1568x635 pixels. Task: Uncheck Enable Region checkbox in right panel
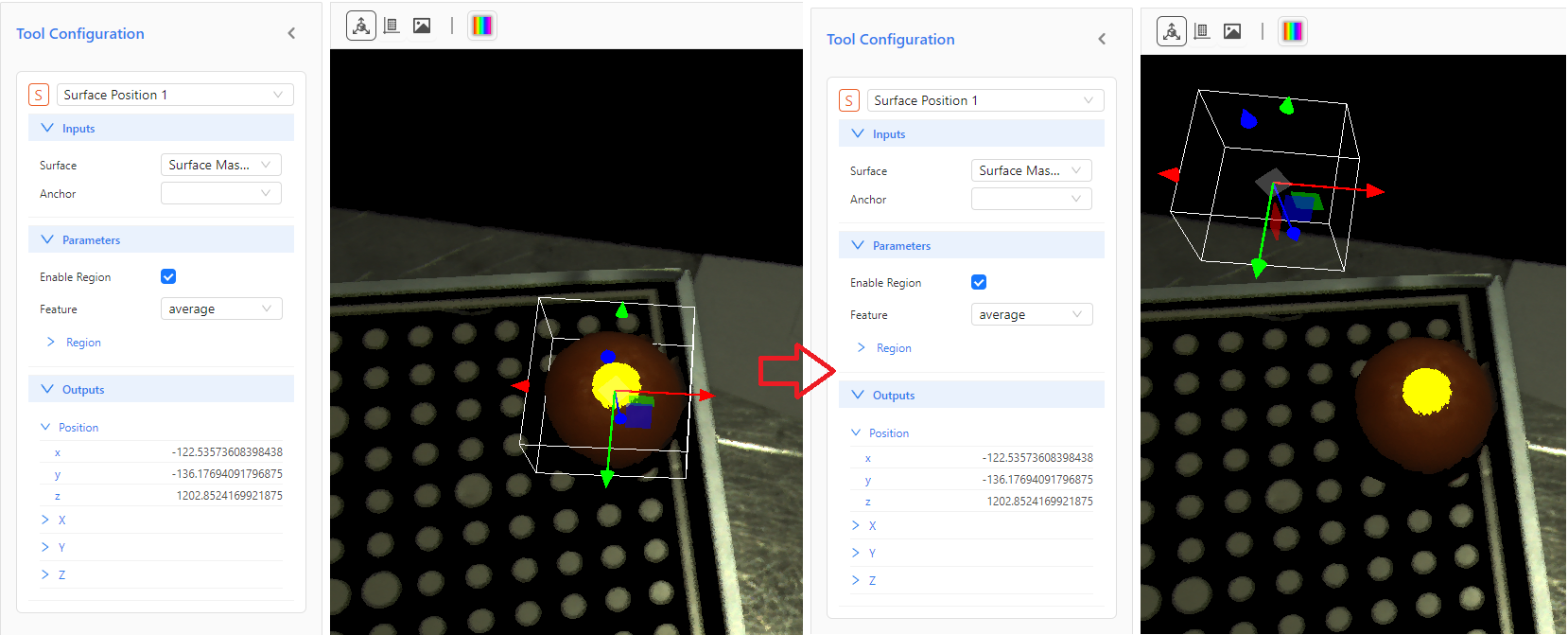click(x=979, y=282)
